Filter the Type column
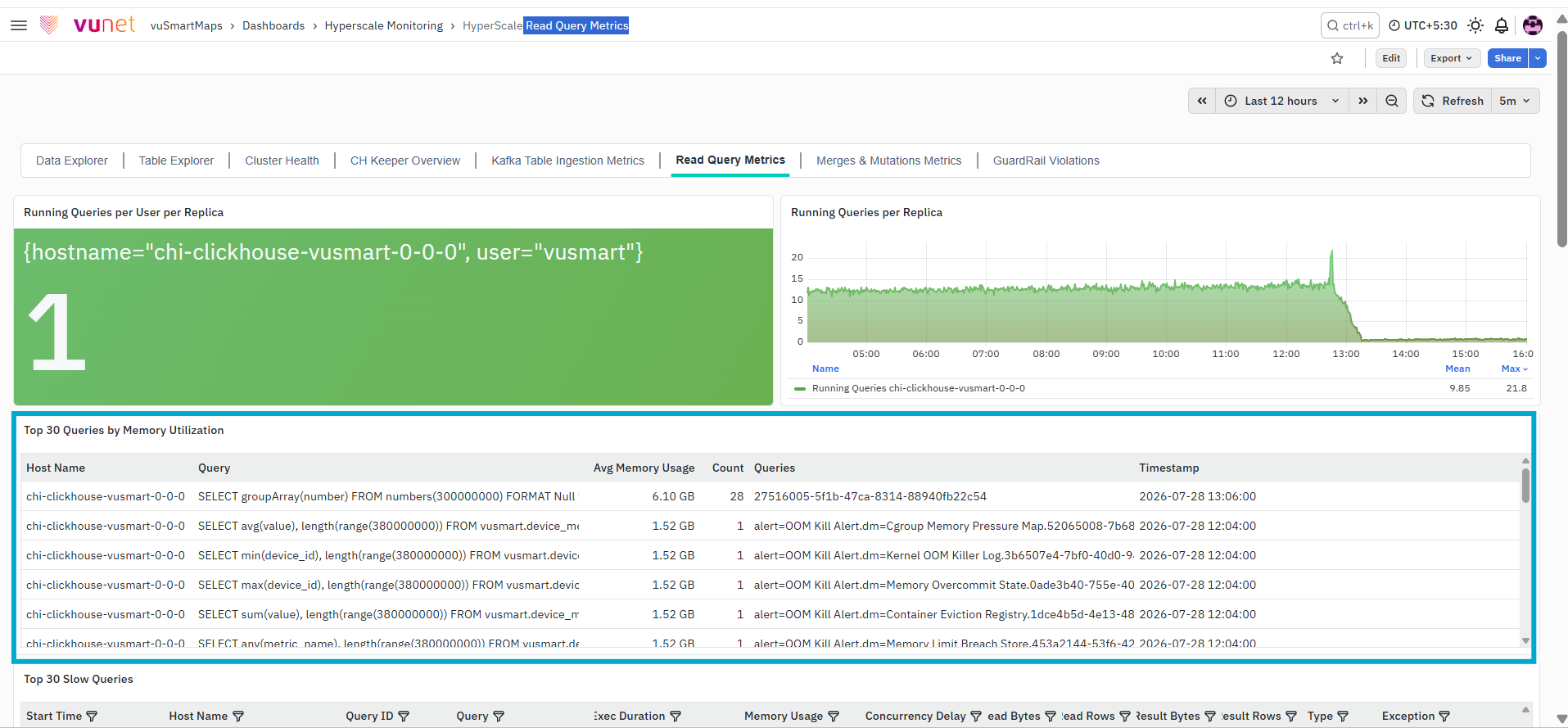1568x728 pixels. point(1343,716)
